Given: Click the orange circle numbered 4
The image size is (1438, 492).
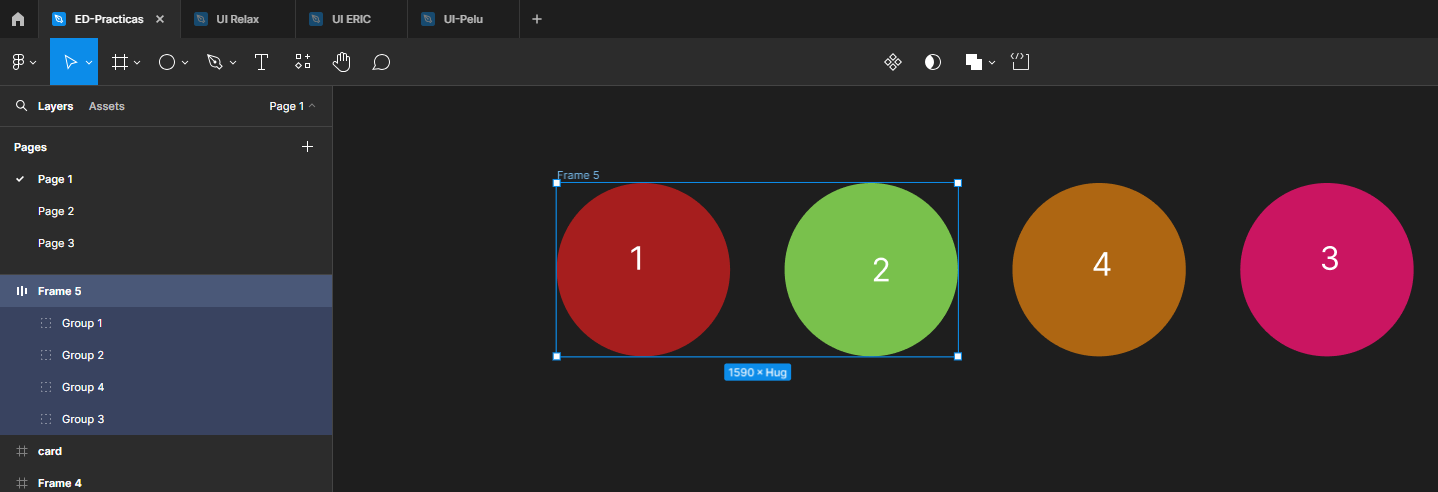Looking at the screenshot, I should pos(1099,269).
